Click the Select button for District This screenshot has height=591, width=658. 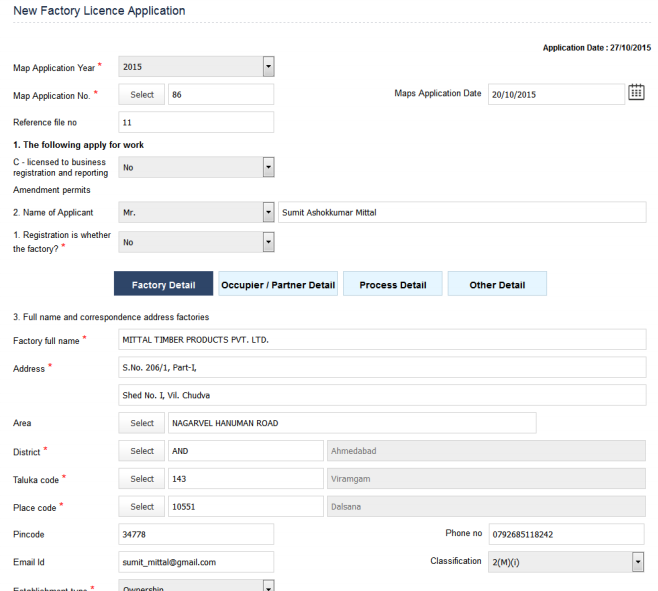(142, 451)
